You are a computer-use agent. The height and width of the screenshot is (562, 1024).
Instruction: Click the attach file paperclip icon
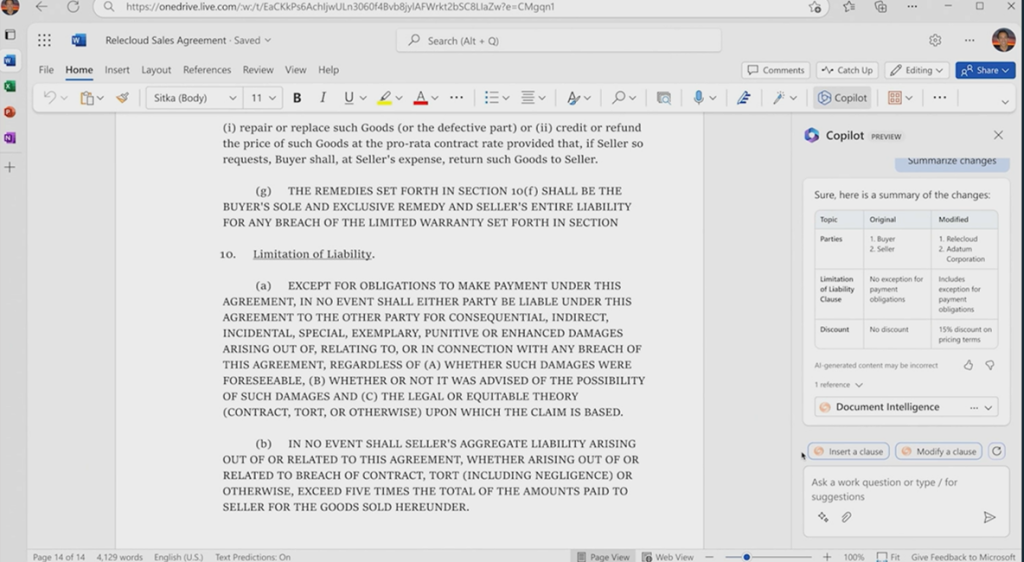point(846,517)
